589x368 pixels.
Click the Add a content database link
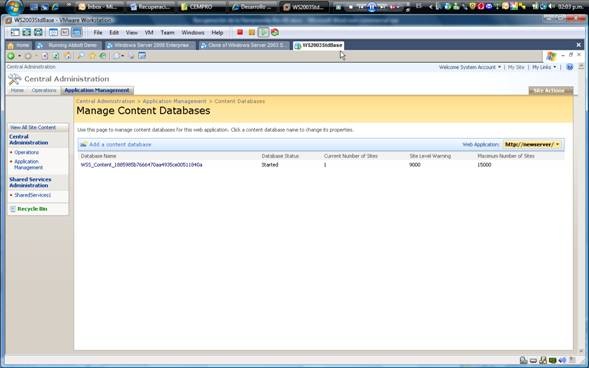pyautogui.click(x=120, y=145)
